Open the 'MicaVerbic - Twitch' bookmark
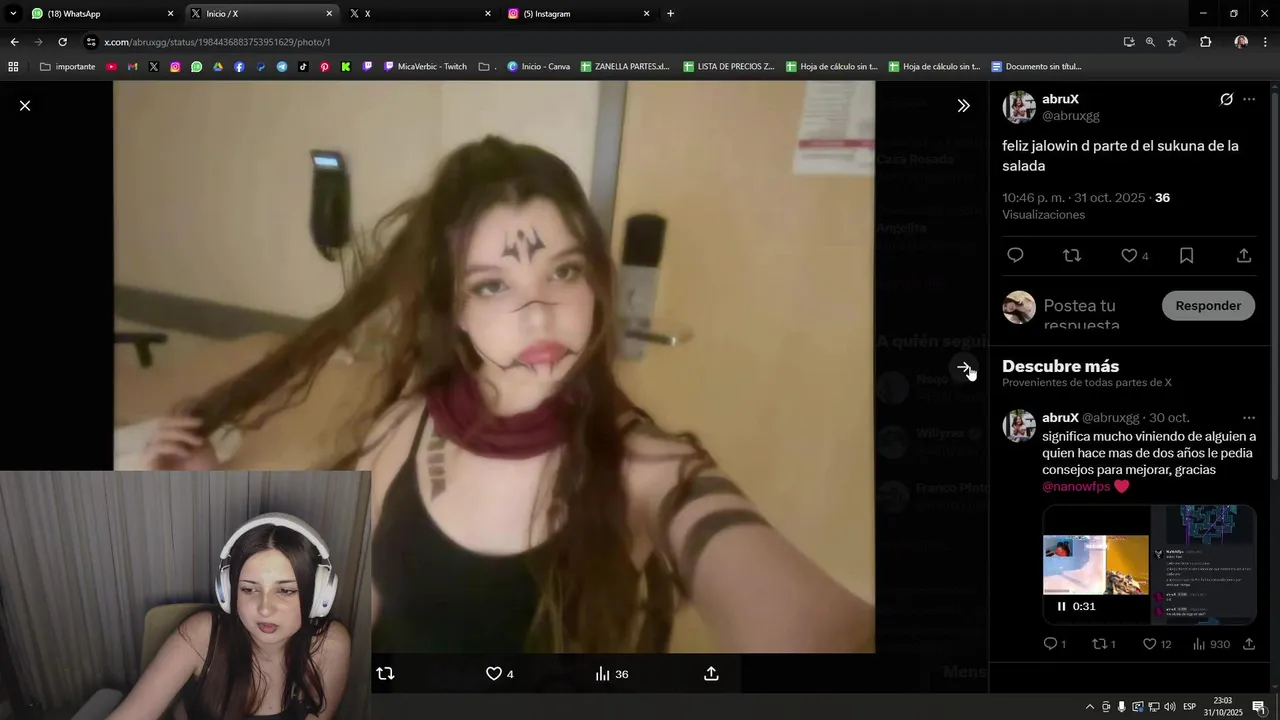Image resolution: width=1280 pixels, height=720 pixels. (x=426, y=67)
